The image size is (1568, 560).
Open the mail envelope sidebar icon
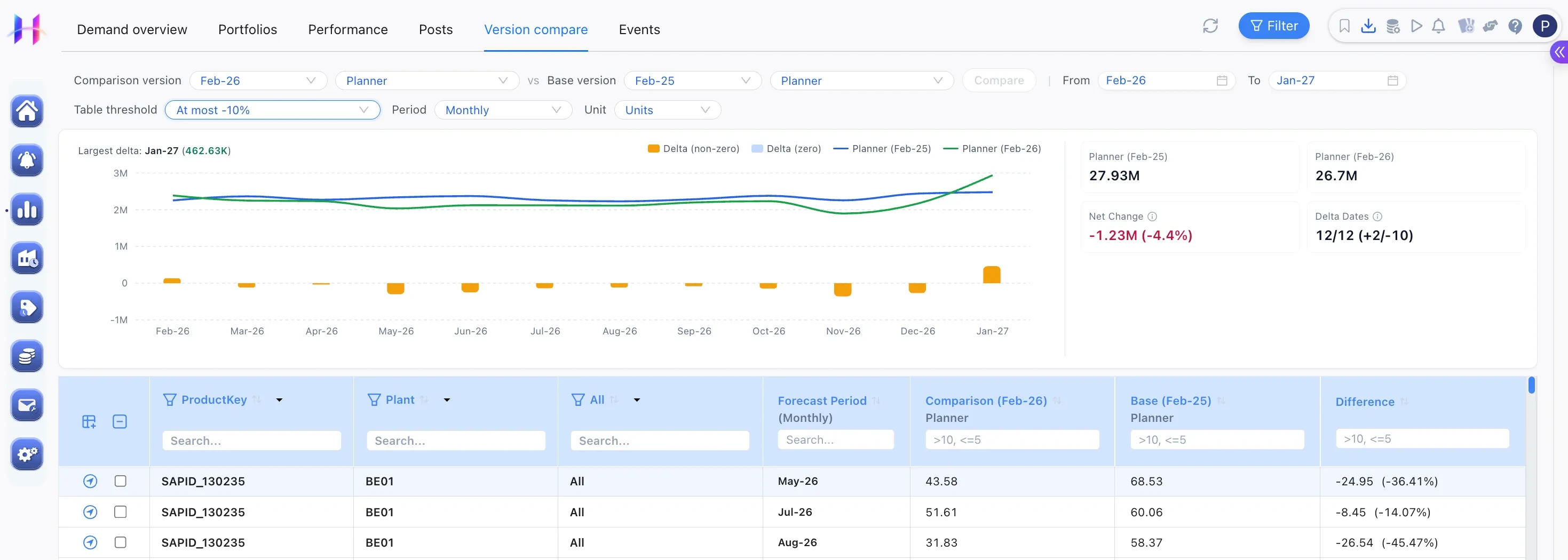[x=27, y=405]
